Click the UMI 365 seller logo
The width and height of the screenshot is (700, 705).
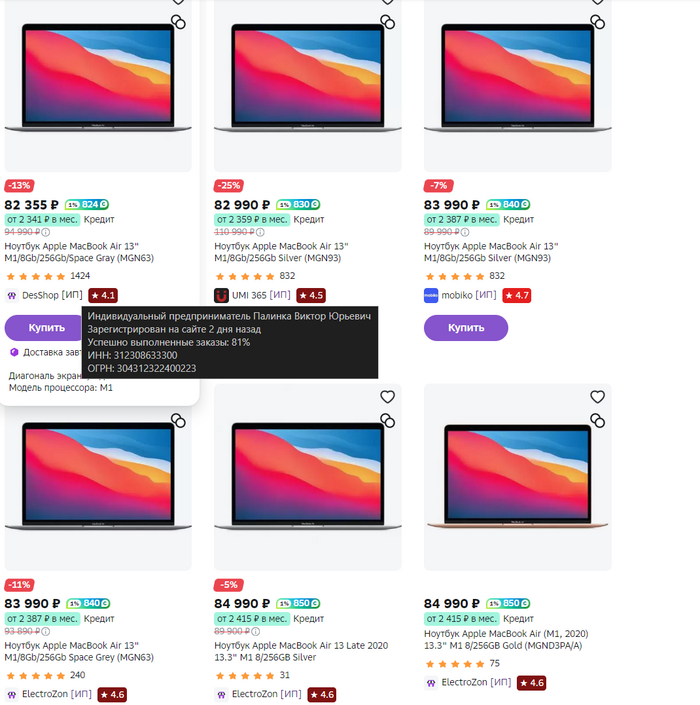click(x=221, y=295)
